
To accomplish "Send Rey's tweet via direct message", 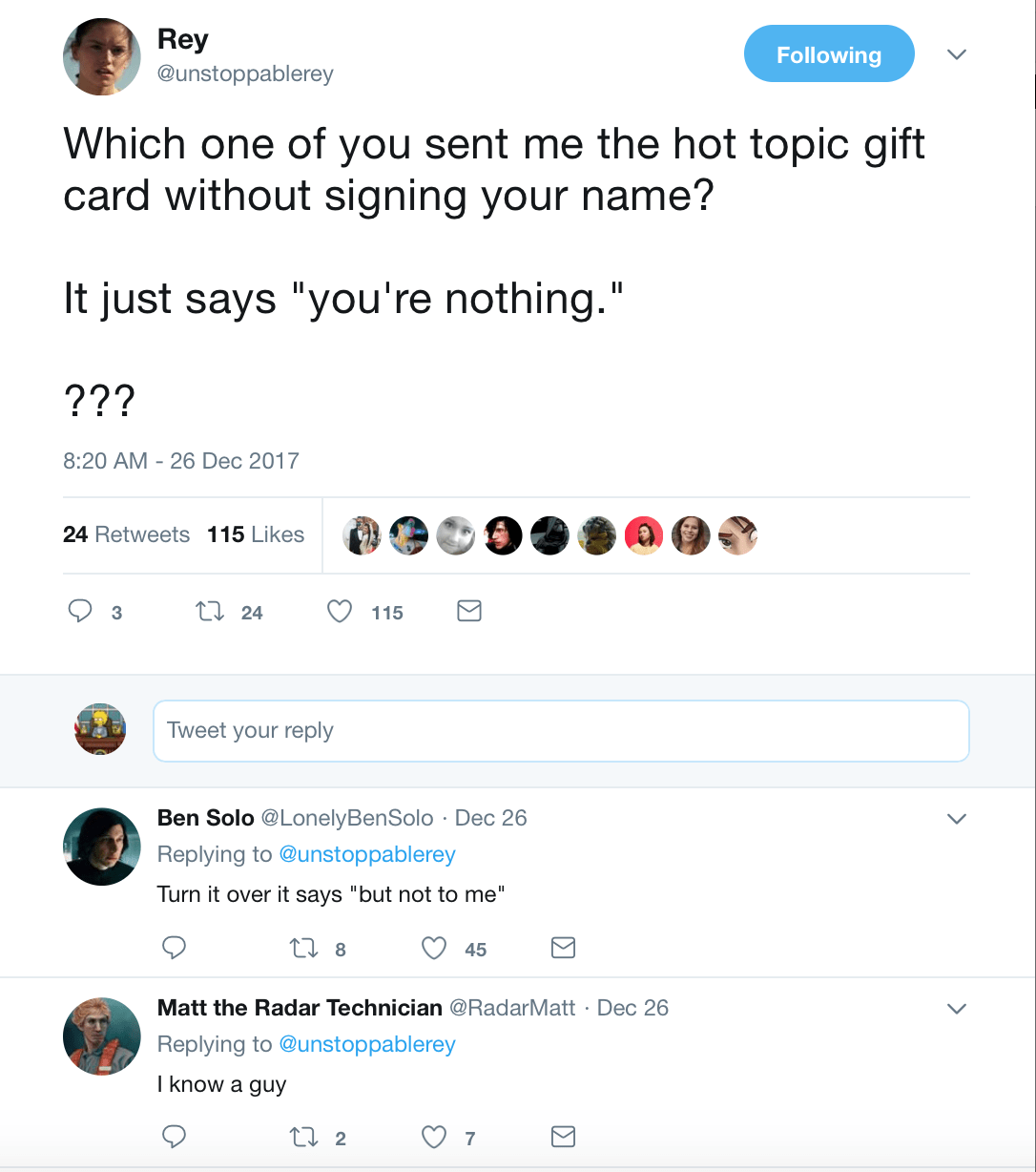I will [x=469, y=612].
